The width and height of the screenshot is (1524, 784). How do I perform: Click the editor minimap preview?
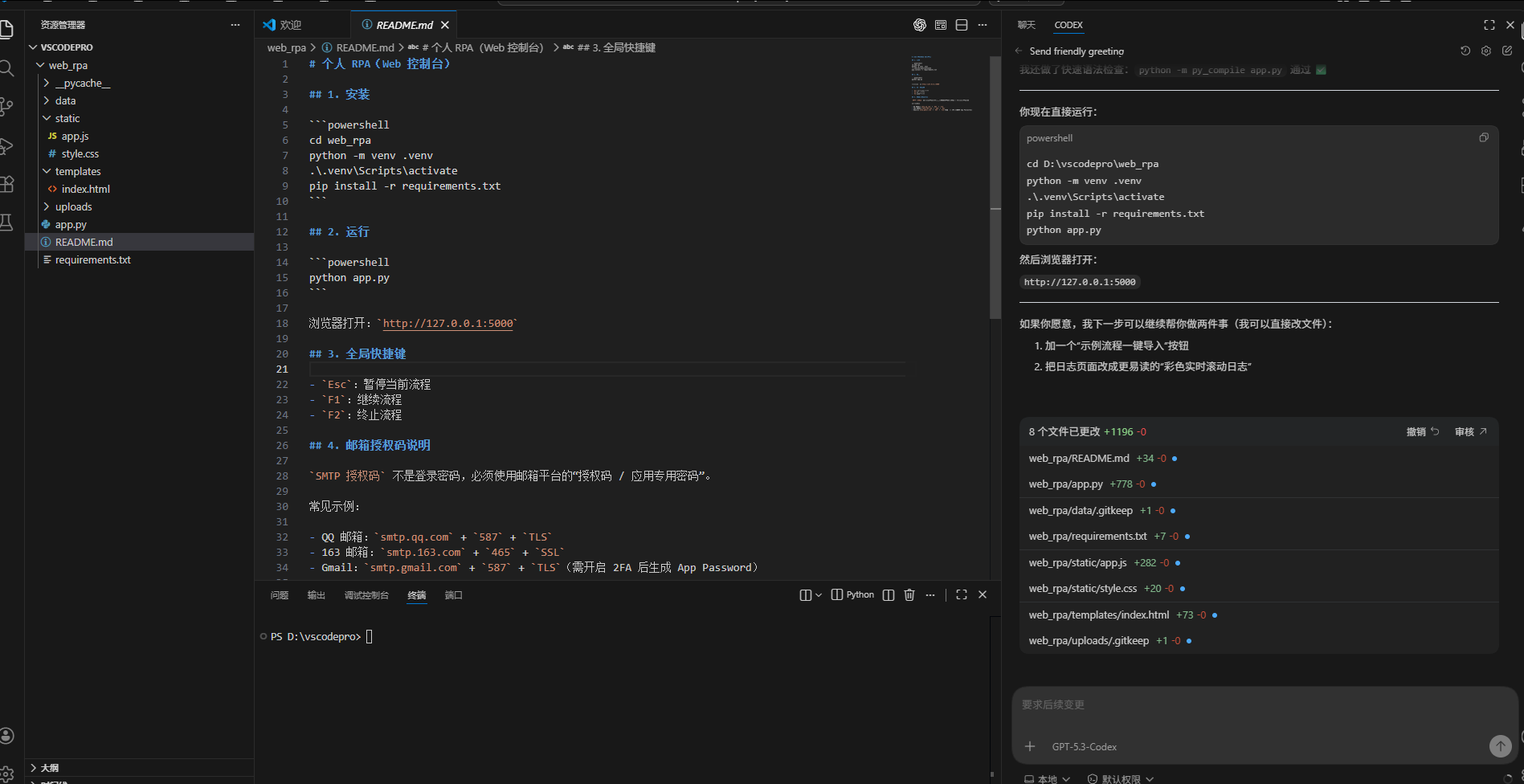[942, 84]
